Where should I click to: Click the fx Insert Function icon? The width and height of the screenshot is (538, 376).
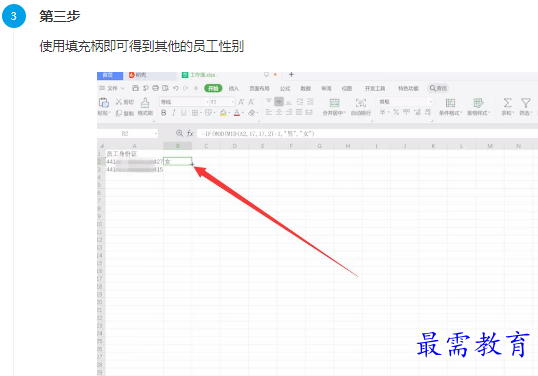point(190,133)
